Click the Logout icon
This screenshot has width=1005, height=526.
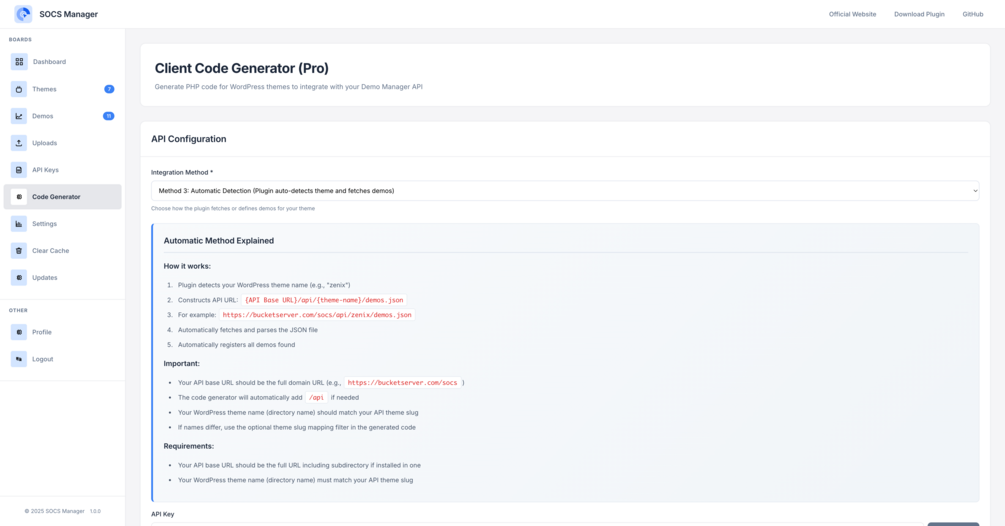pos(19,359)
